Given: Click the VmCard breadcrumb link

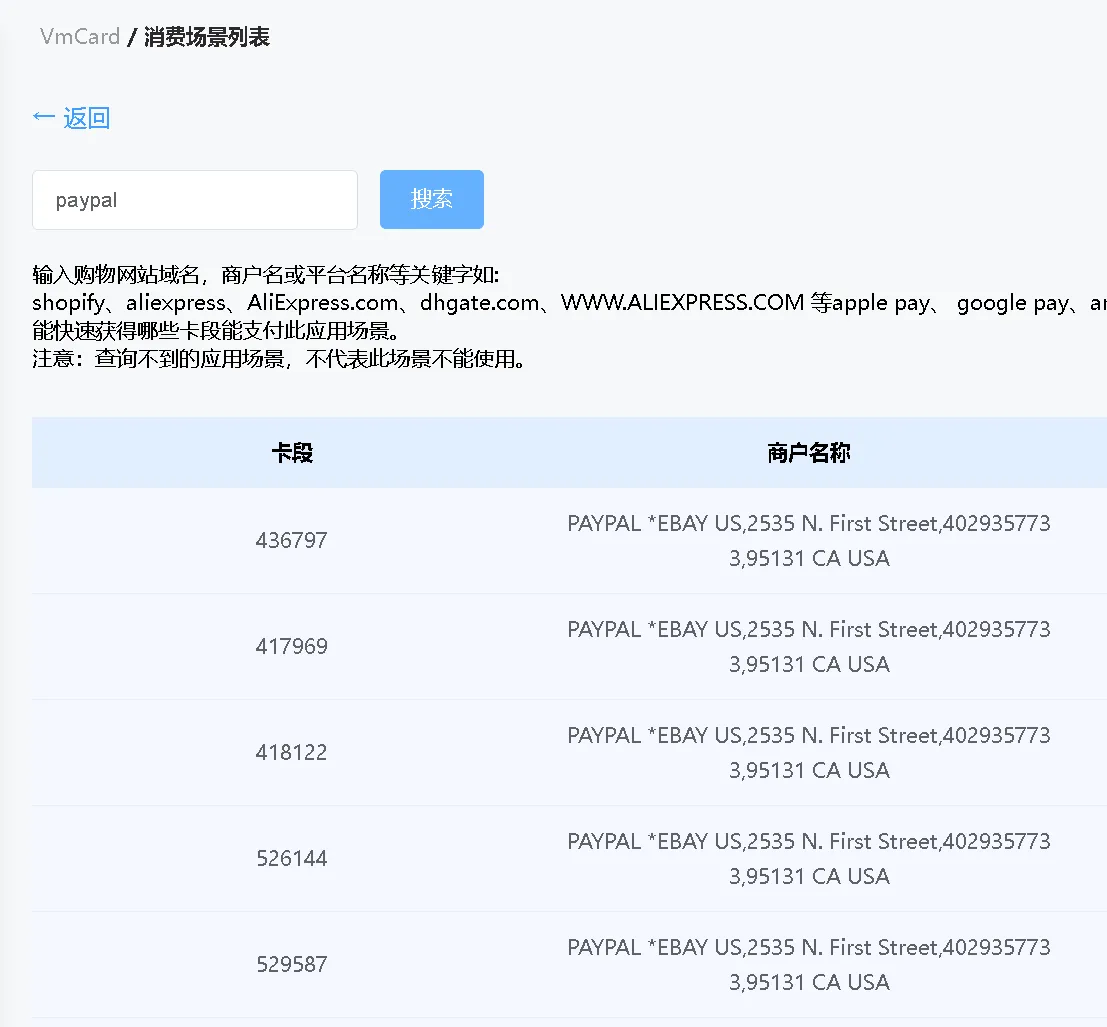Looking at the screenshot, I should [x=80, y=37].
